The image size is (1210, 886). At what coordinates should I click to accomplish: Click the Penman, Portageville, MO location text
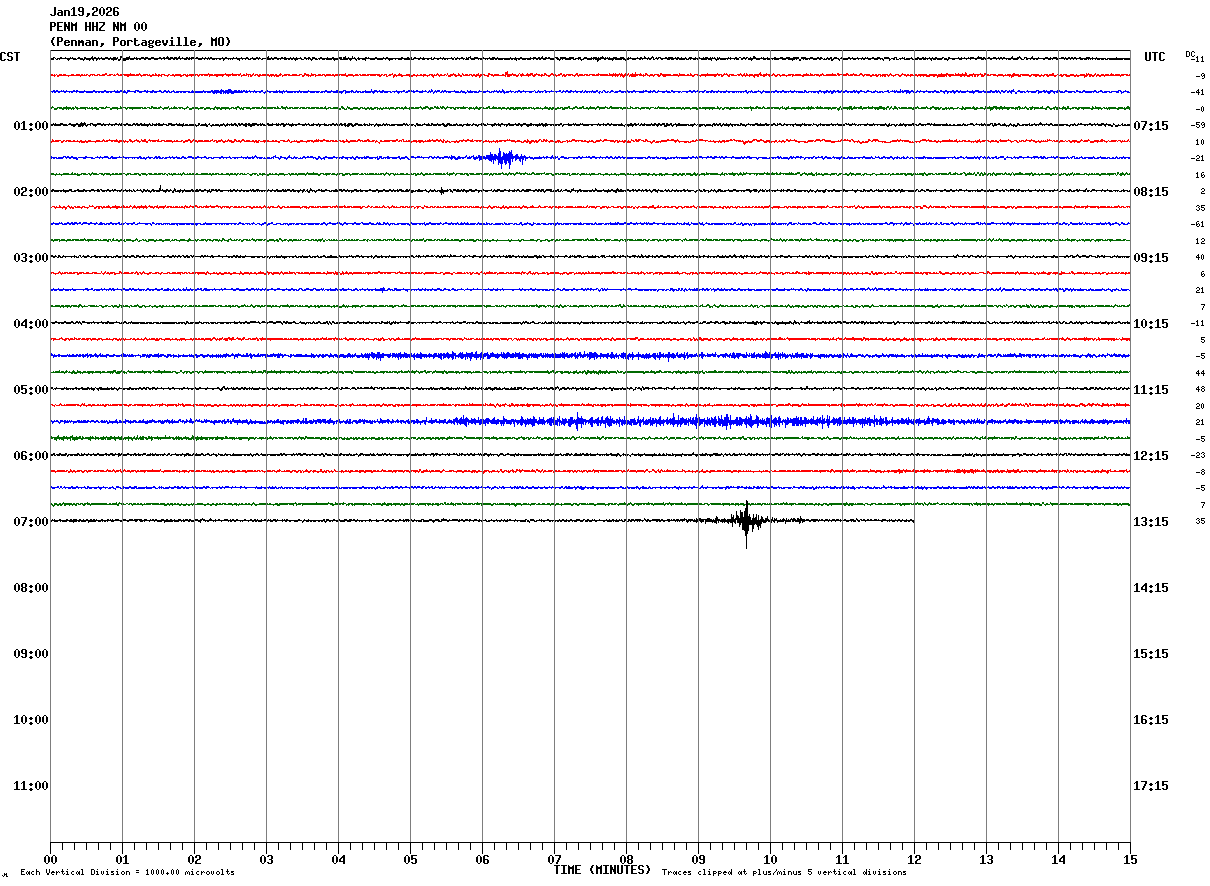[140, 42]
